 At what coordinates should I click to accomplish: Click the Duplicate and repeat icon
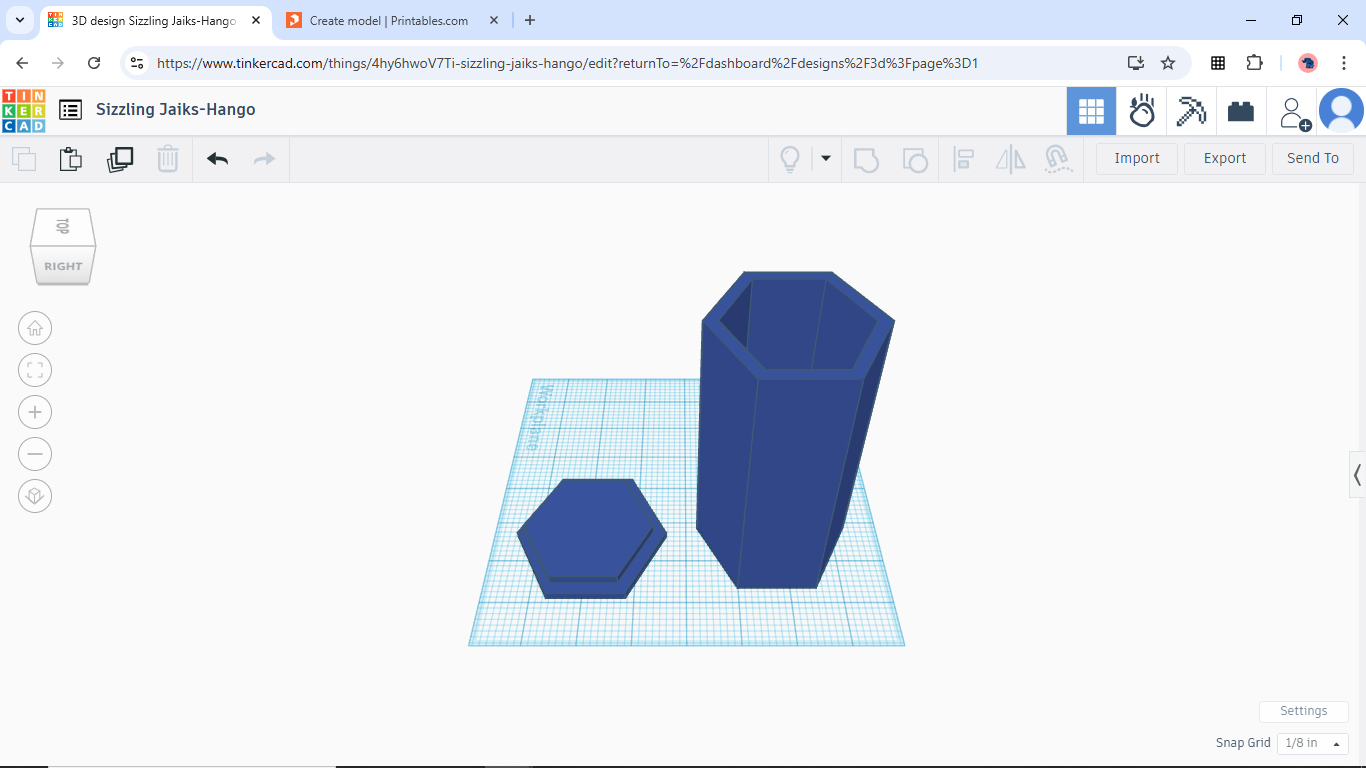[x=120, y=159]
